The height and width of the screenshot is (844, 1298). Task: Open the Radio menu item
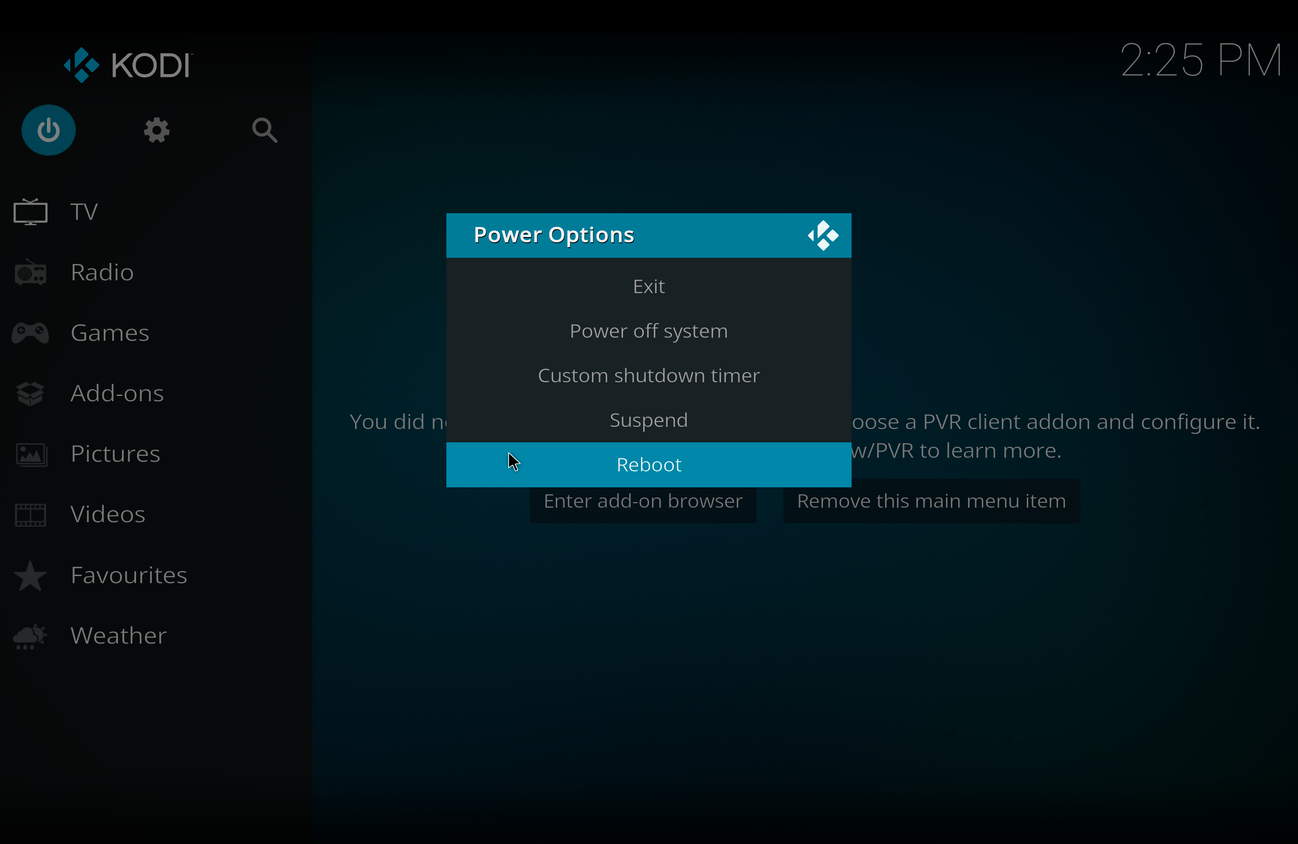coord(102,272)
